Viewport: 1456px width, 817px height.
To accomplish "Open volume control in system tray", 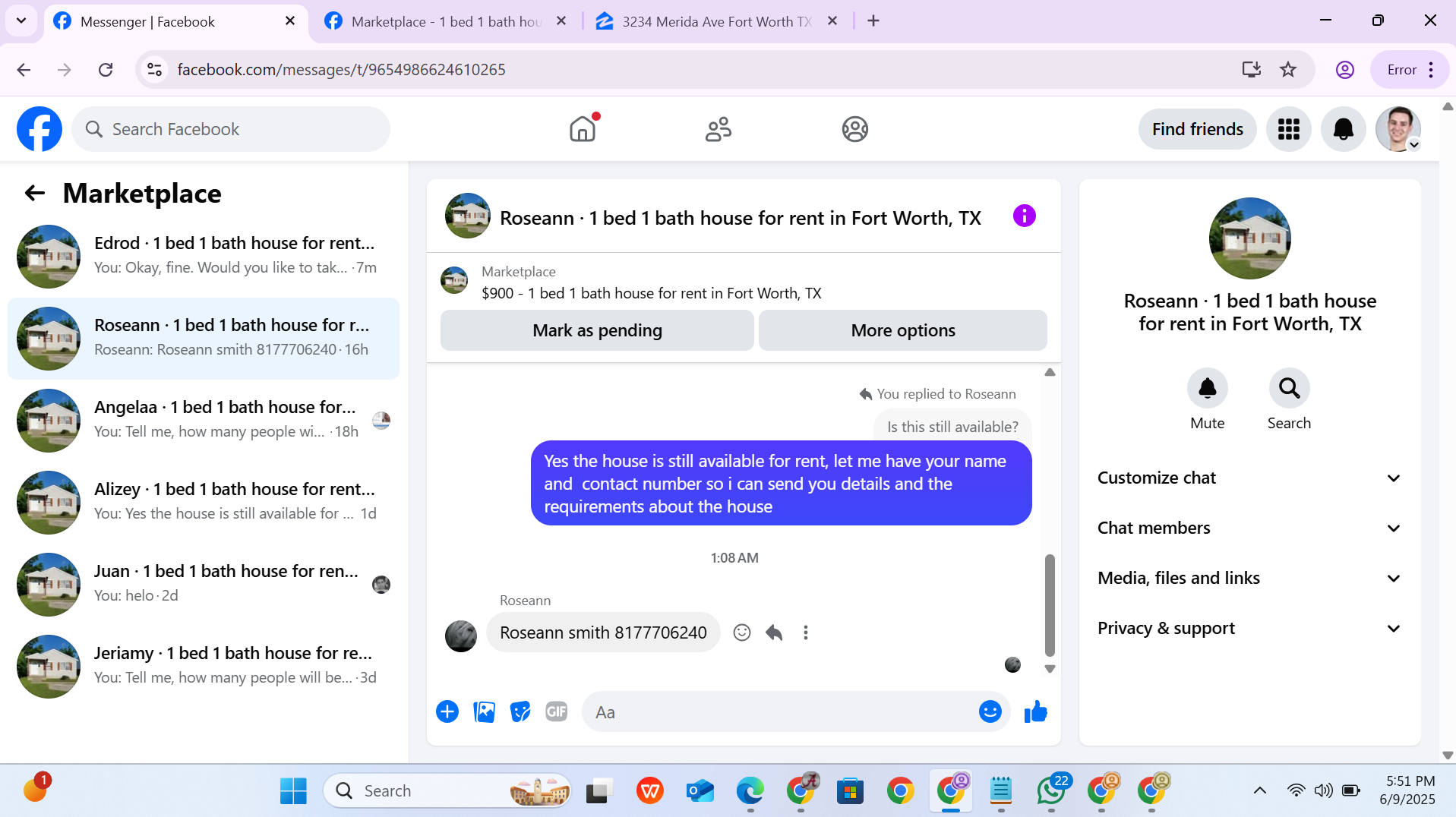I will click(1323, 791).
